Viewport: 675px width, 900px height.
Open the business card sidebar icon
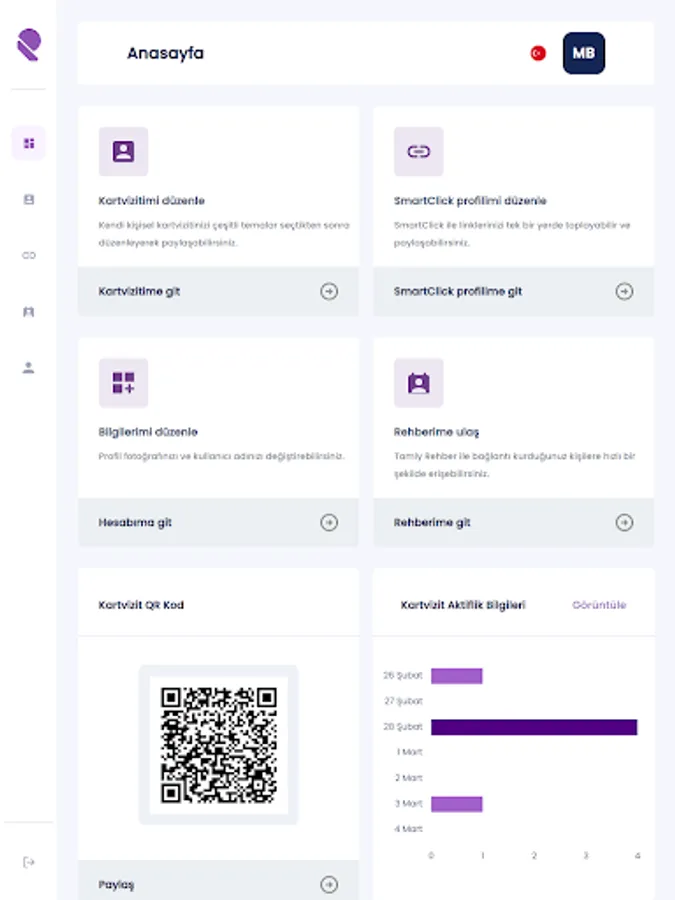[29, 199]
